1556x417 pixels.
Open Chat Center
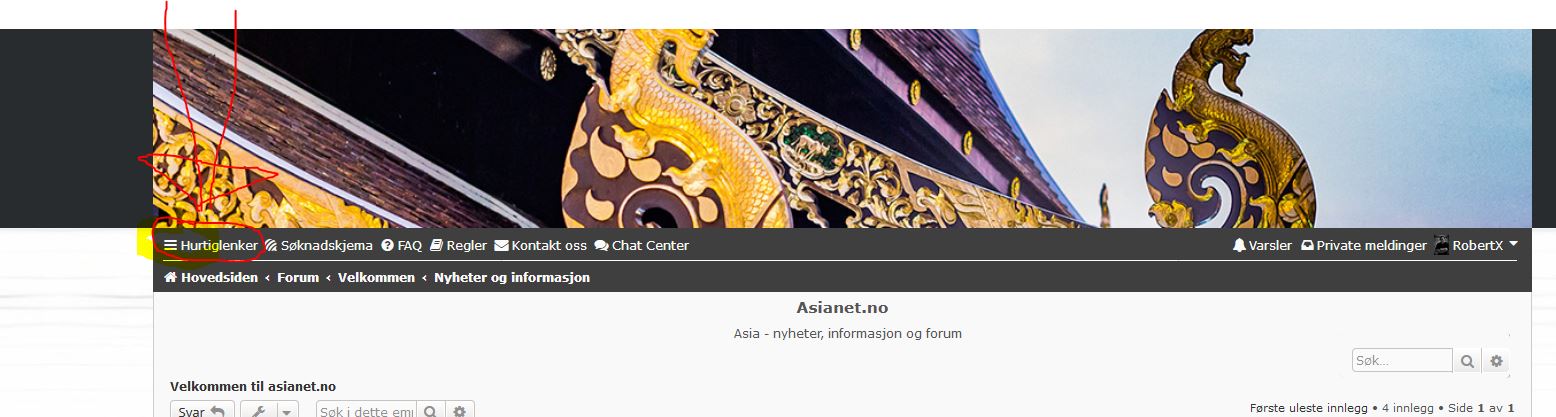tap(641, 245)
